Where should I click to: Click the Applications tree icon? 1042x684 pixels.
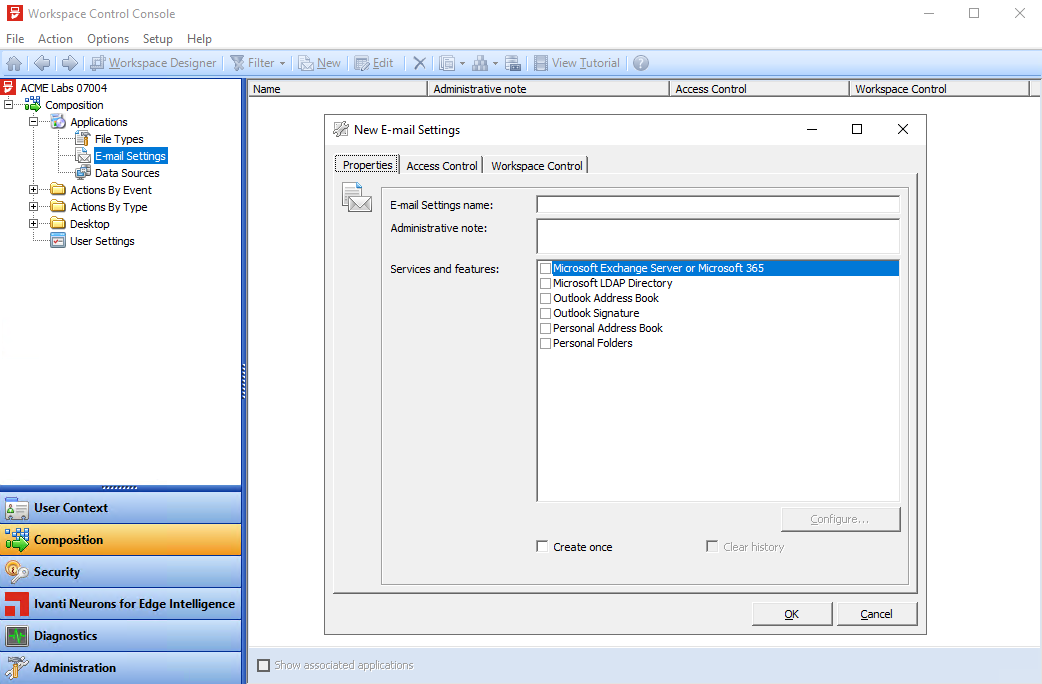click(x=58, y=122)
